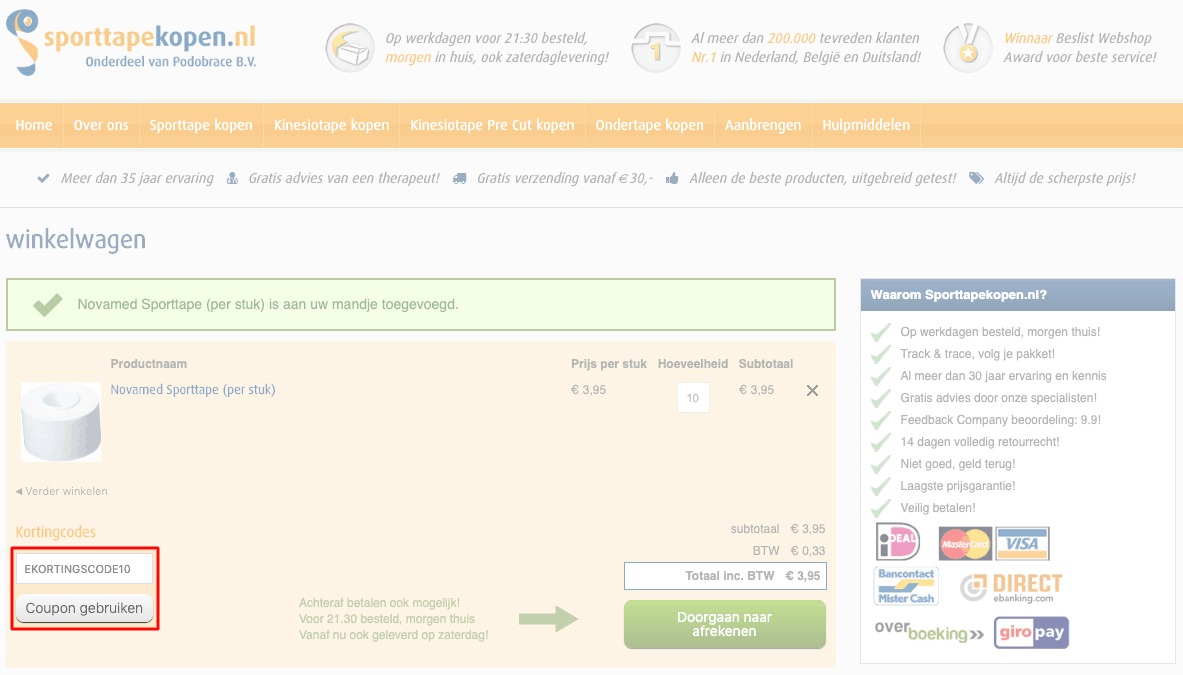
Task: Click the Verder winkelen link
Action: (62, 491)
